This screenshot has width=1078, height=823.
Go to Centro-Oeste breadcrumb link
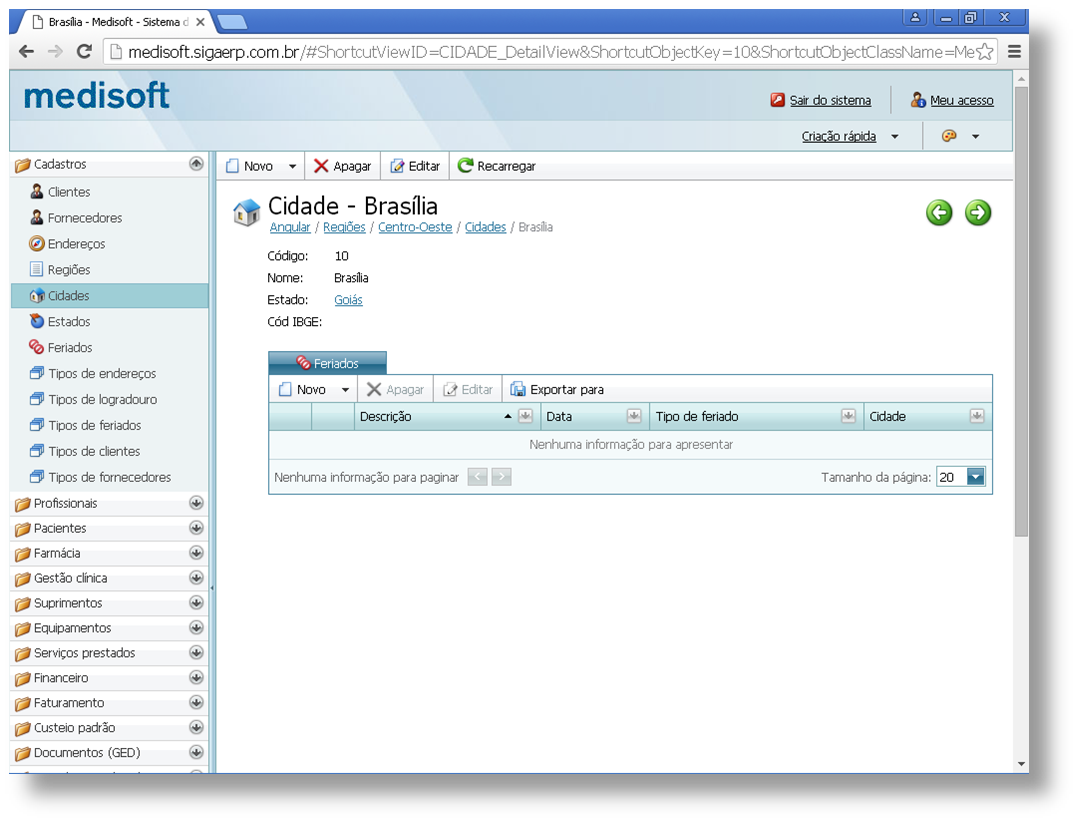pyautogui.click(x=415, y=227)
